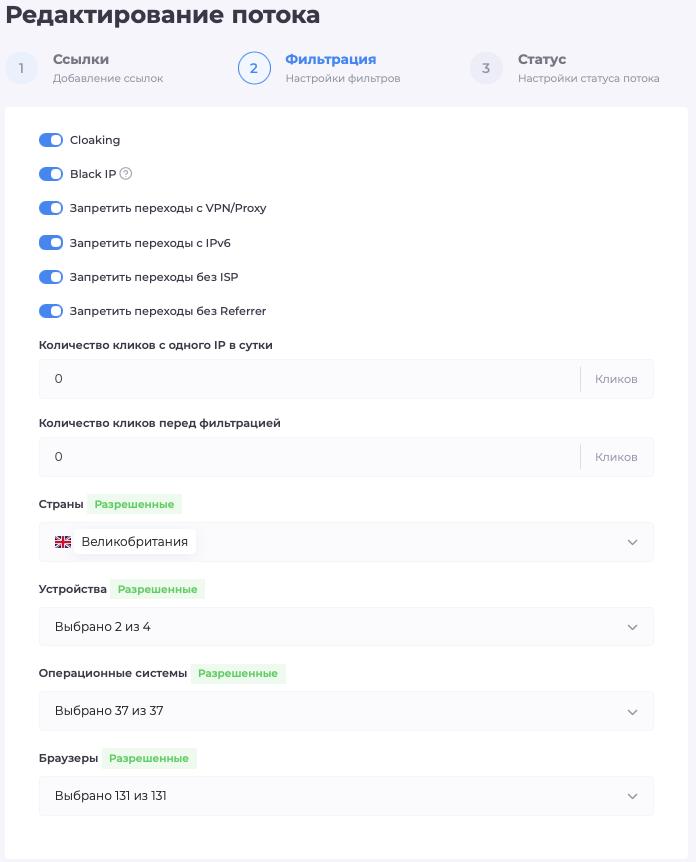The height and width of the screenshot is (862, 696).
Task: Disable the VPN/Proxy blocking switch
Action: 51,208
